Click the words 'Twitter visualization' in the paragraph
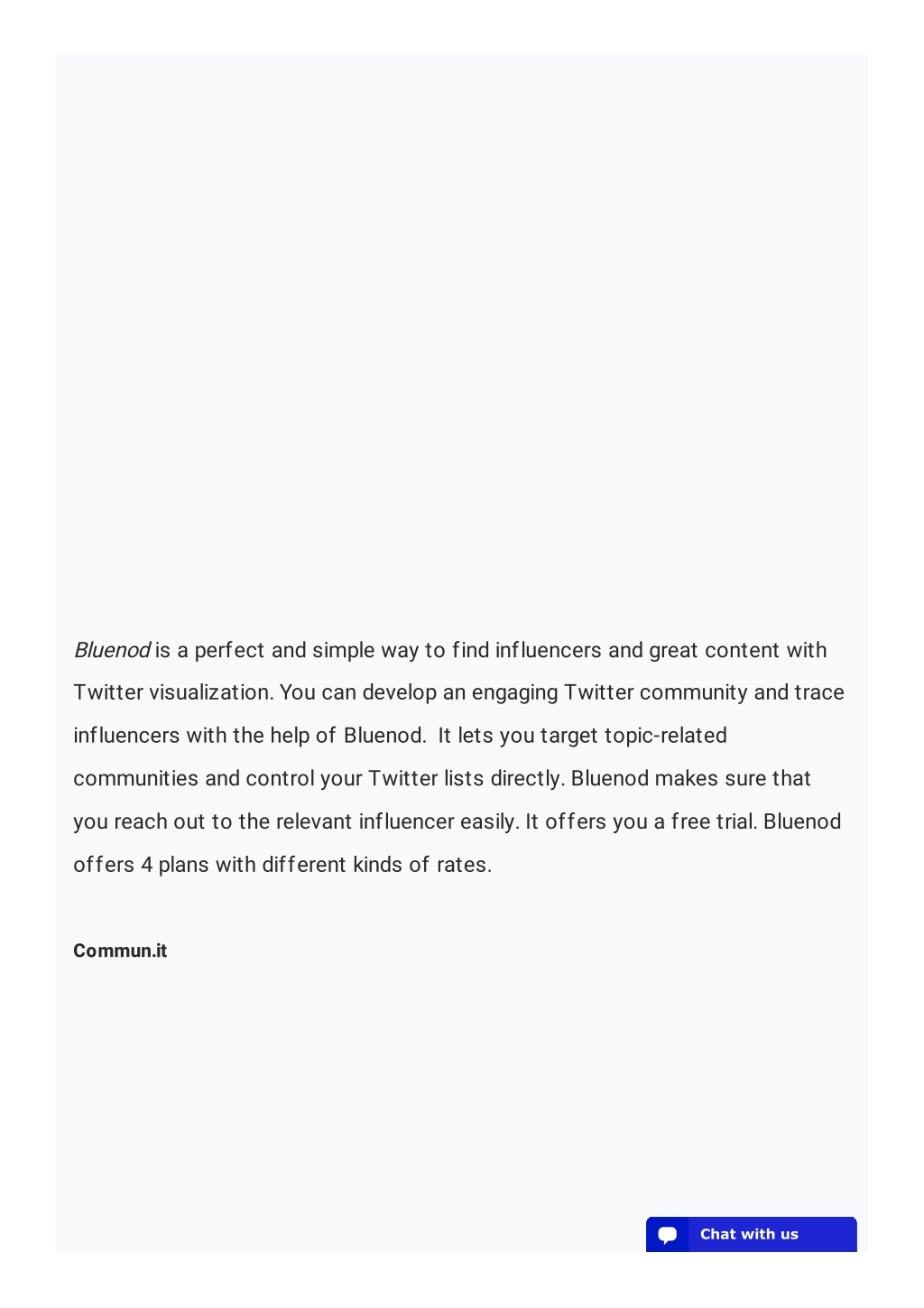 pos(171,692)
